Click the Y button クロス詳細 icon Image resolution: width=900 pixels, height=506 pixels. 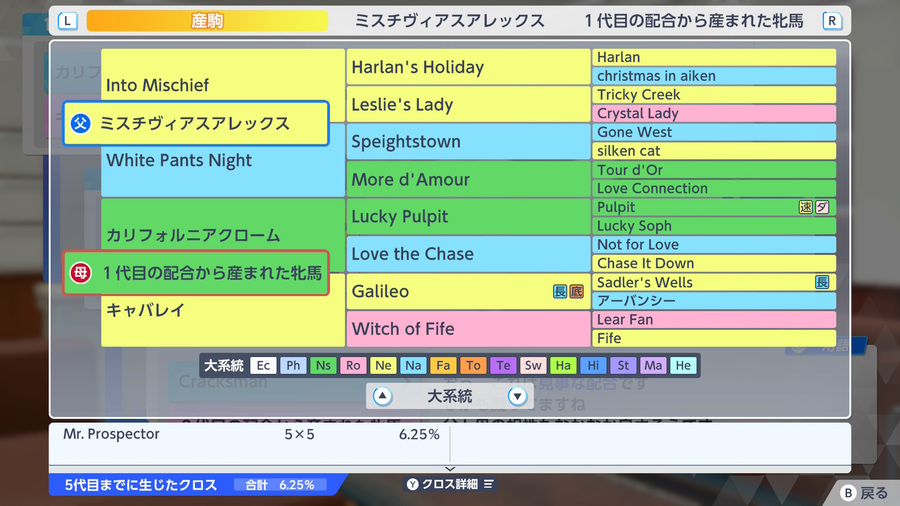tap(413, 484)
